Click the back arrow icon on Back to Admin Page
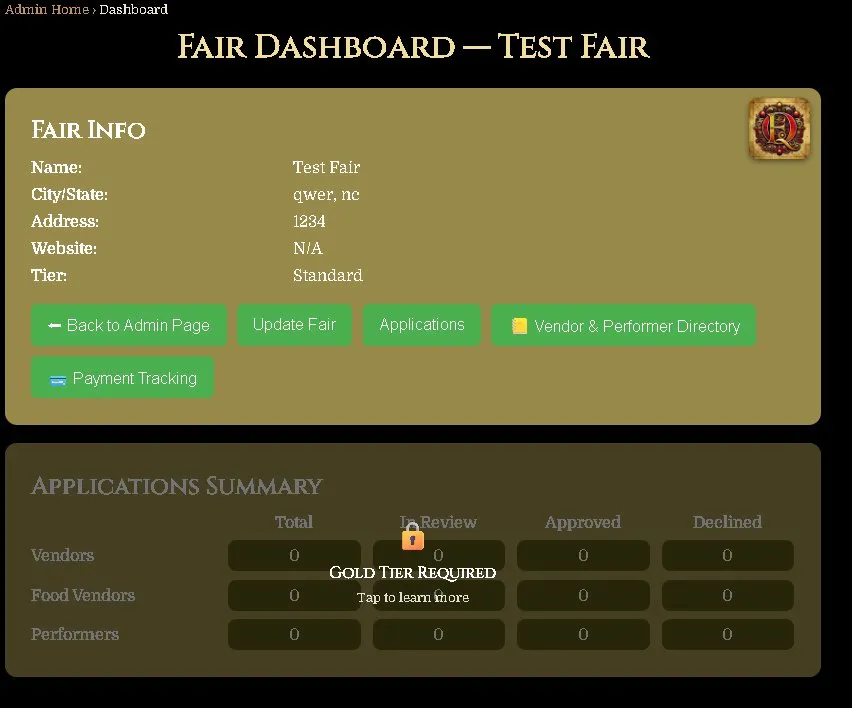The width and height of the screenshot is (852, 708). pos(53,325)
